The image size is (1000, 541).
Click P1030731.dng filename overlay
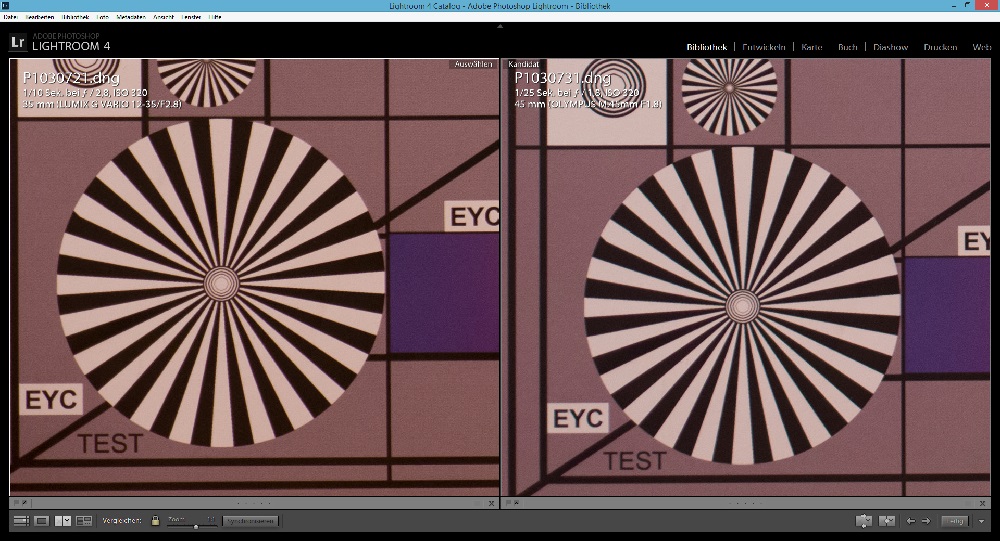[x=562, y=78]
